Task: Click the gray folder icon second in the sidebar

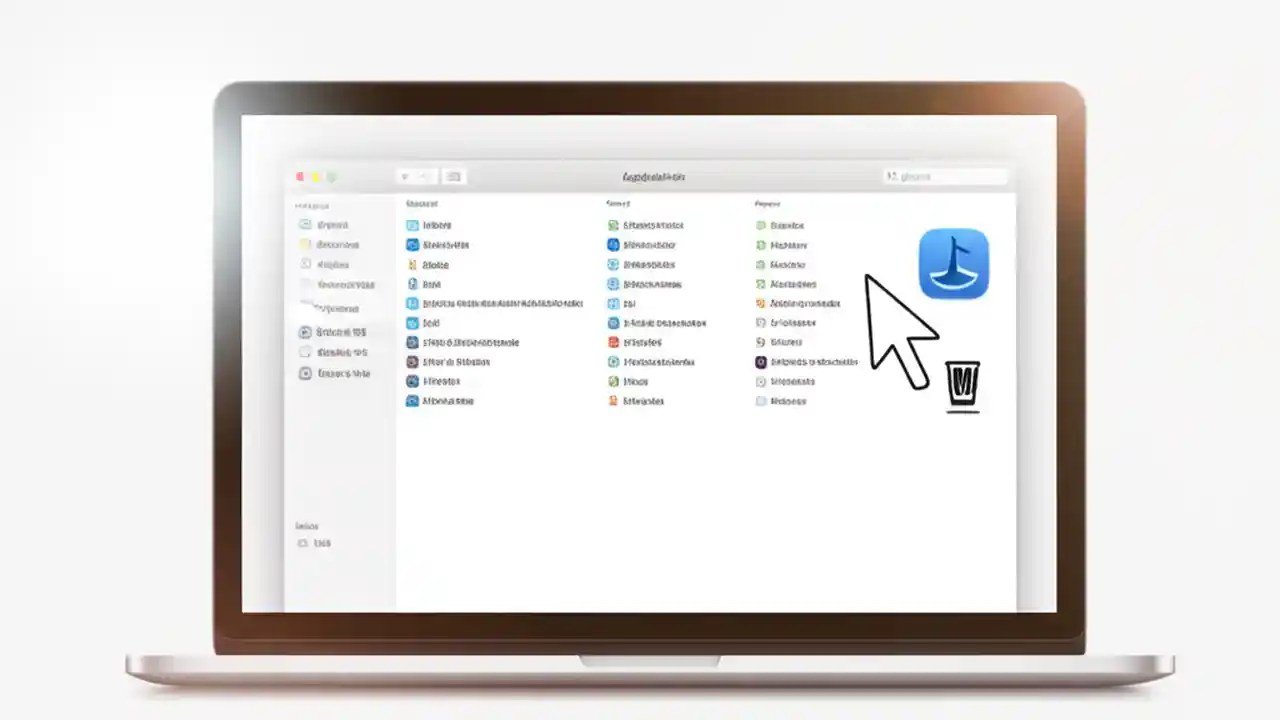Action: coord(305,244)
